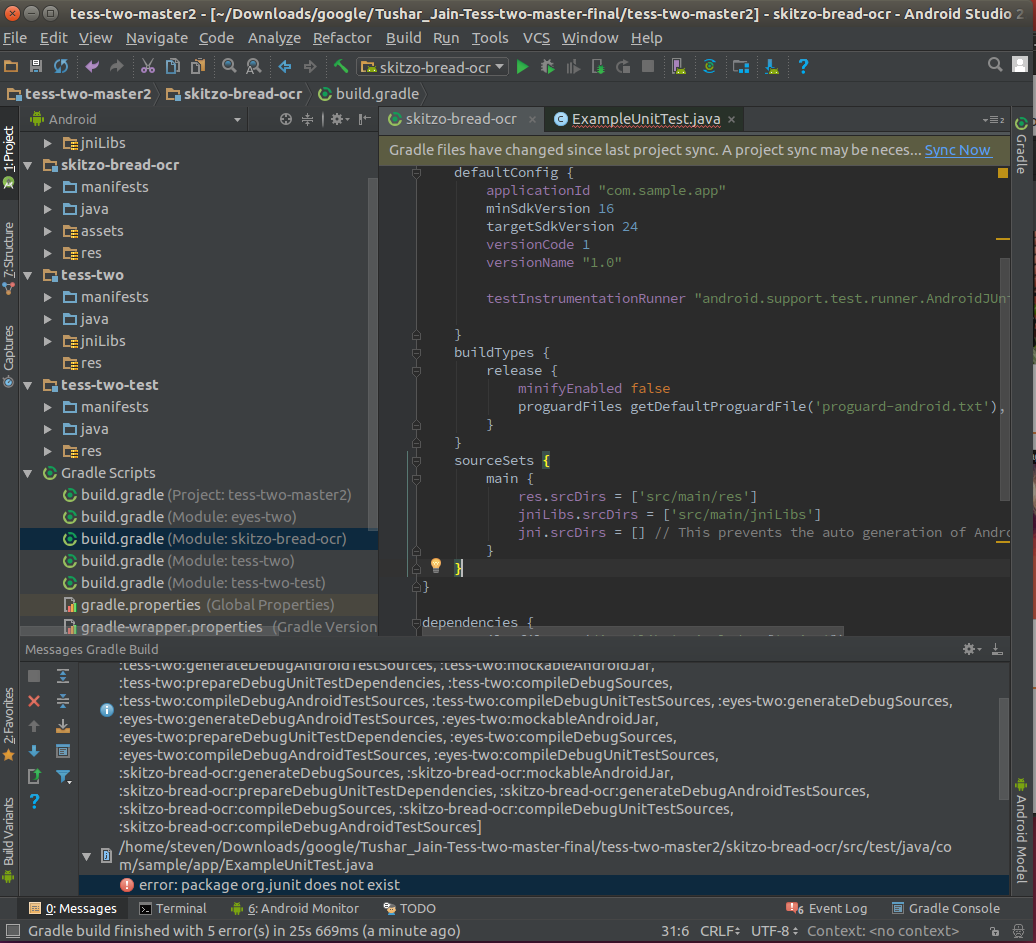
Task: Open the 6: Android Monitor tab
Action: click(x=295, y=909)
